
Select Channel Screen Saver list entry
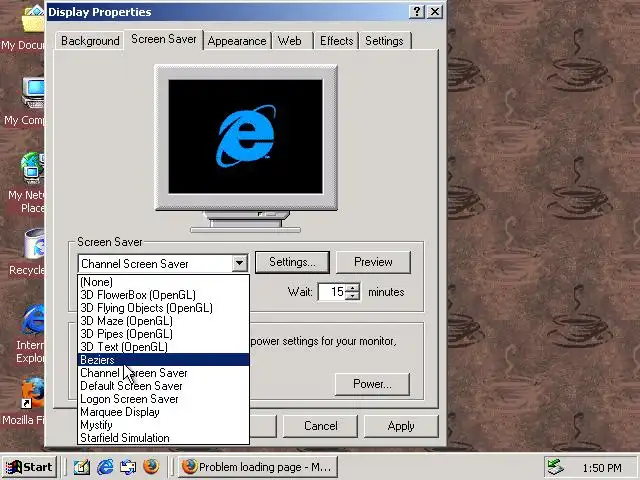tap(163, 373)
